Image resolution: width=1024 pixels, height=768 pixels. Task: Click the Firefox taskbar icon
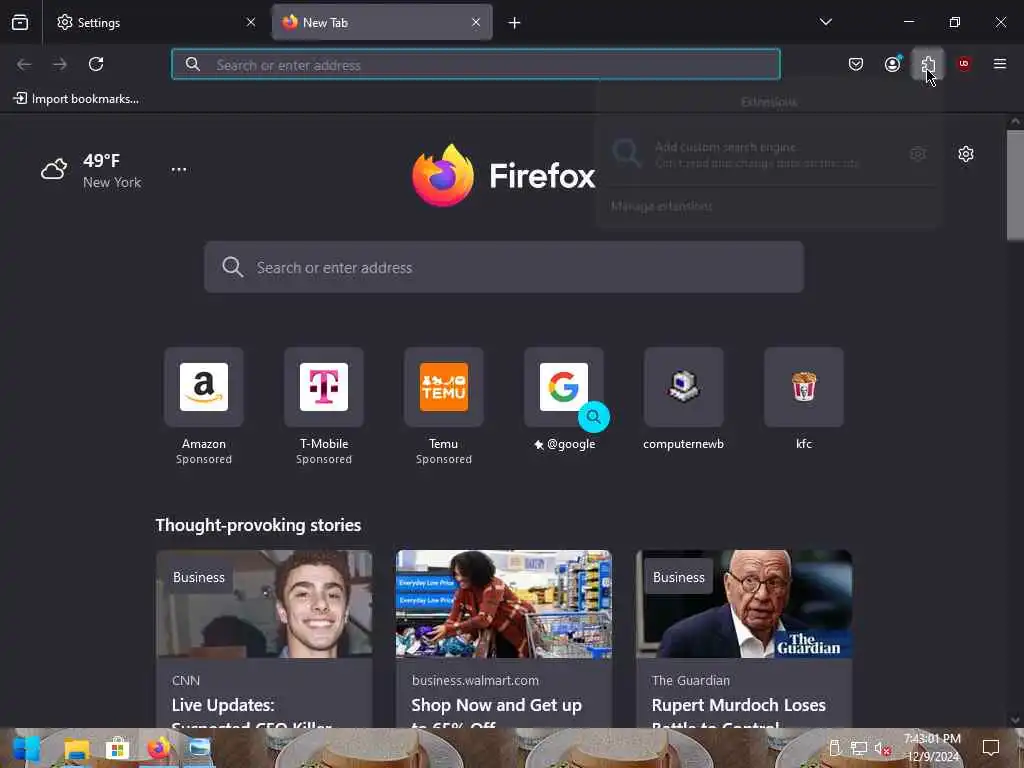pyautogui.click(x=159, y=748)
